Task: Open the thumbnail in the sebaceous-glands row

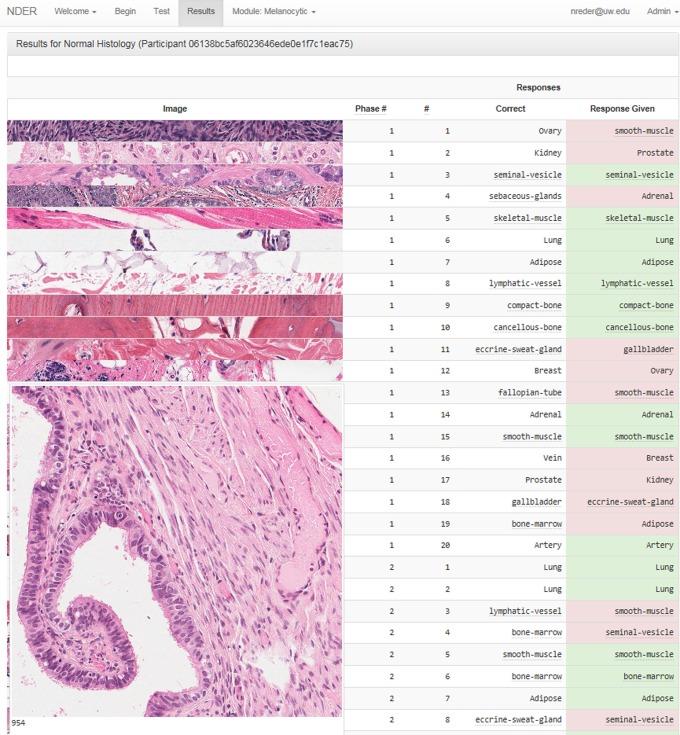Action: [174, 197]
